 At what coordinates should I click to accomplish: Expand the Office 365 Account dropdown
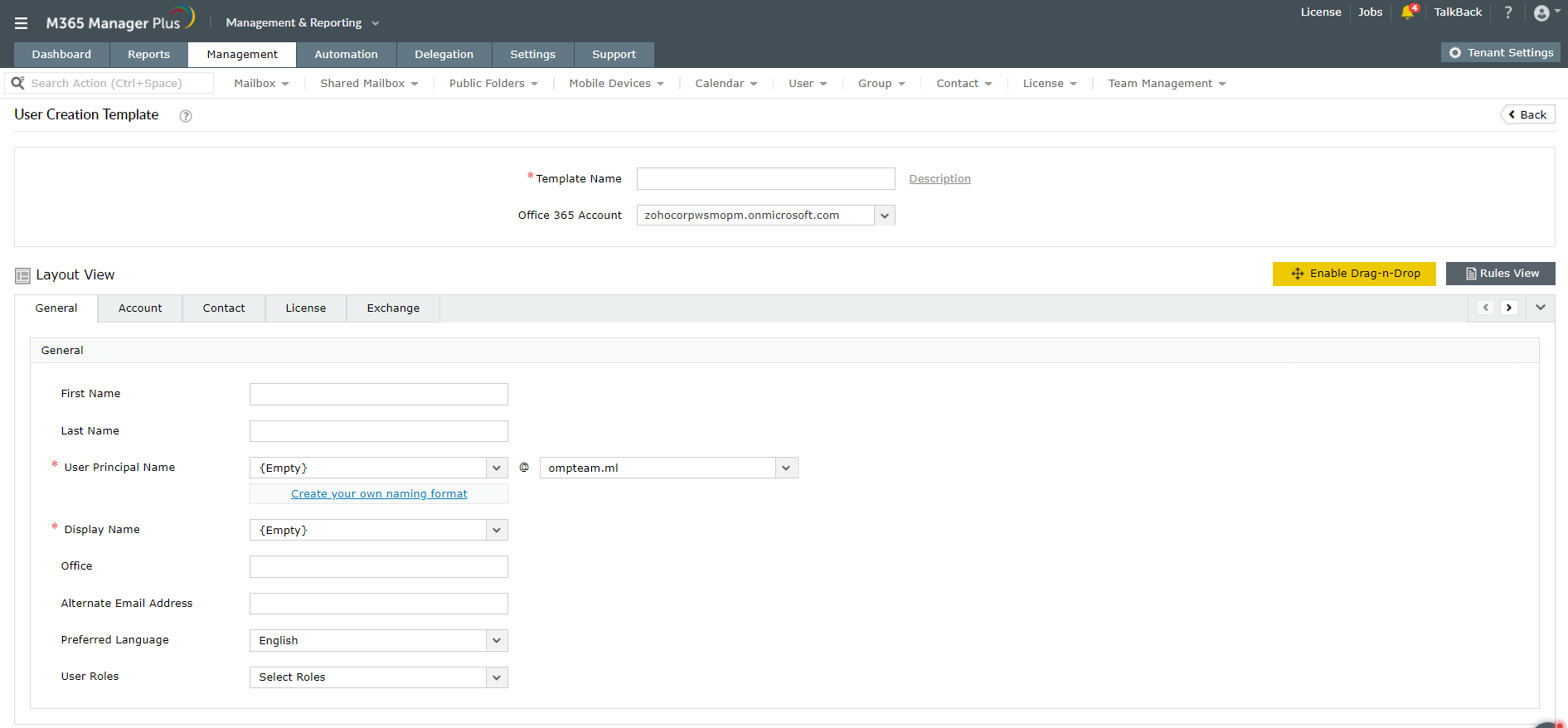coord(885,216)
